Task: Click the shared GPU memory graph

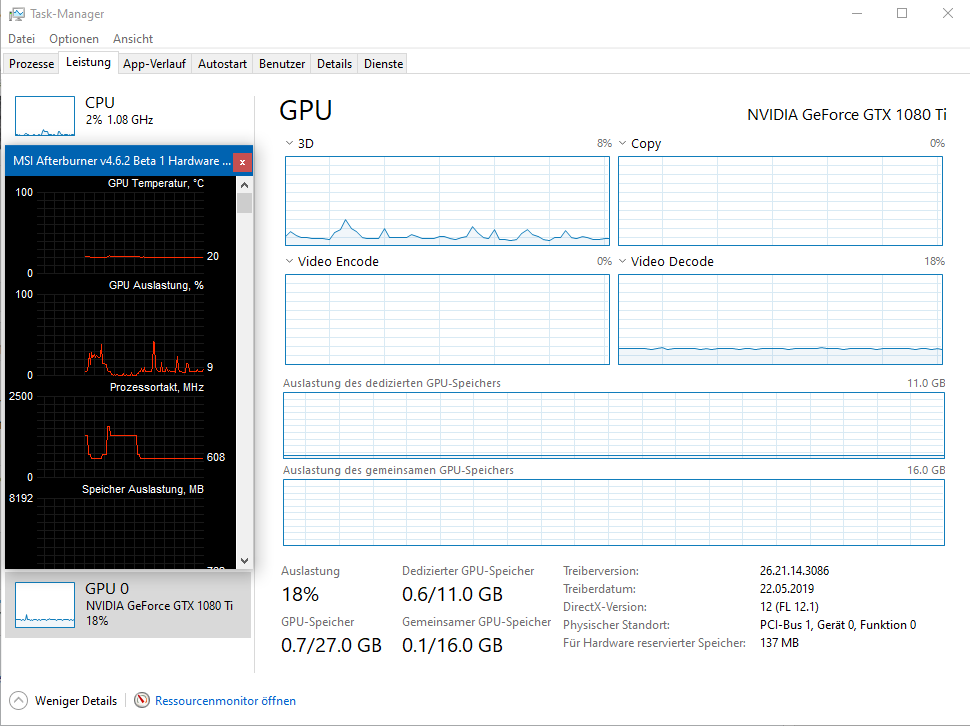Action: 614,512
